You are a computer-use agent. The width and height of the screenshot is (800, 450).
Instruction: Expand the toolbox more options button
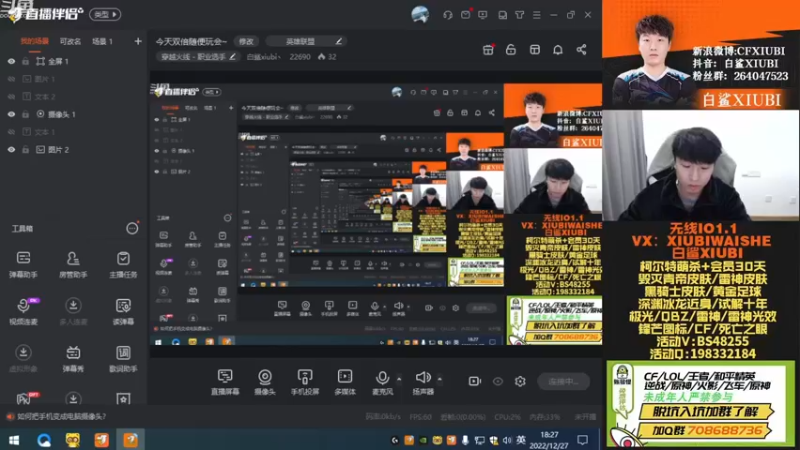(132, 229)
